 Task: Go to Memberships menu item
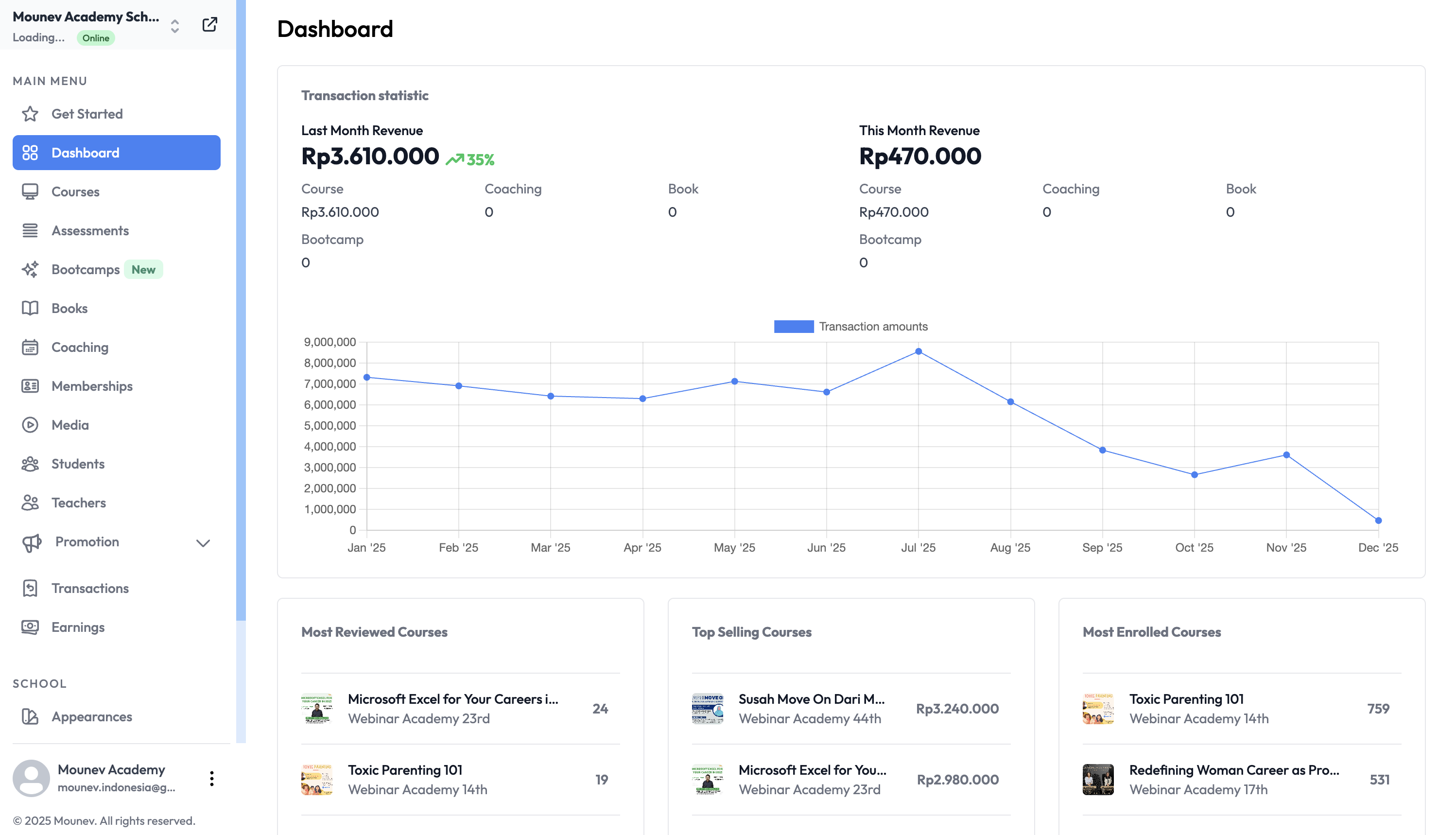92,386
